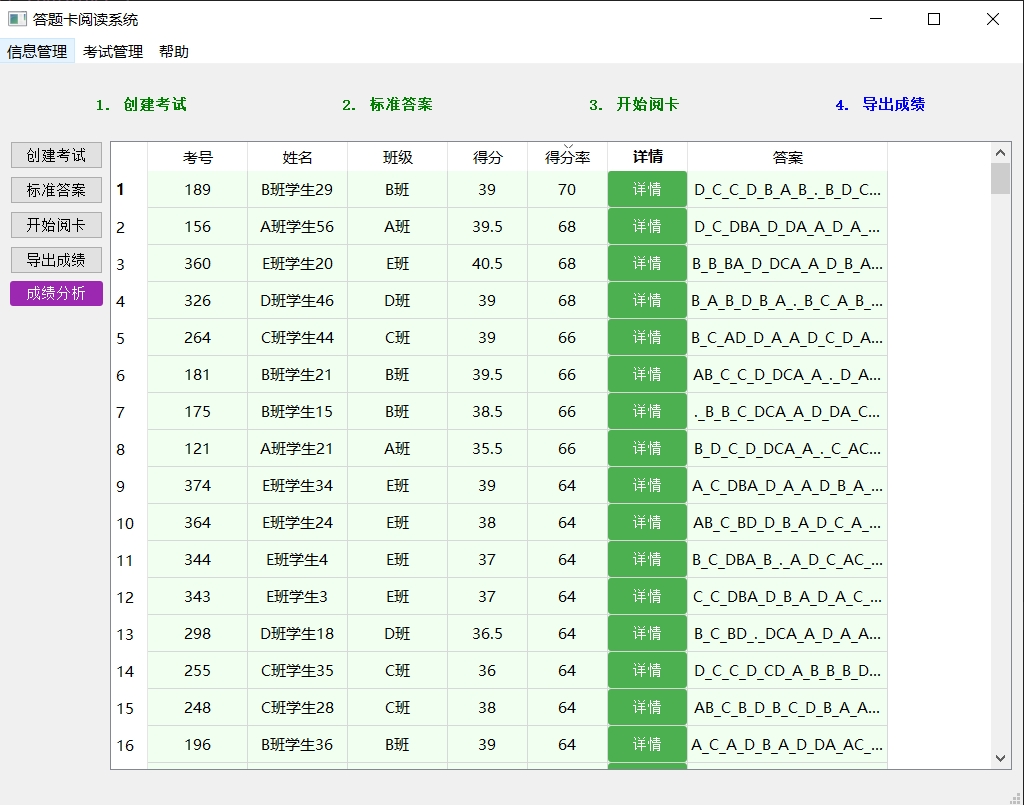1024x805 pixels.
Task: Open 成绩分析 with the purple button
Action: pos(55,293)
